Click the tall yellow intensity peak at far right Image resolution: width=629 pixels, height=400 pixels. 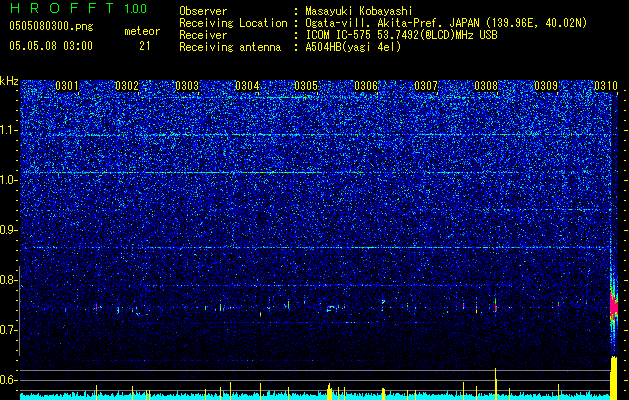[614, 378]
